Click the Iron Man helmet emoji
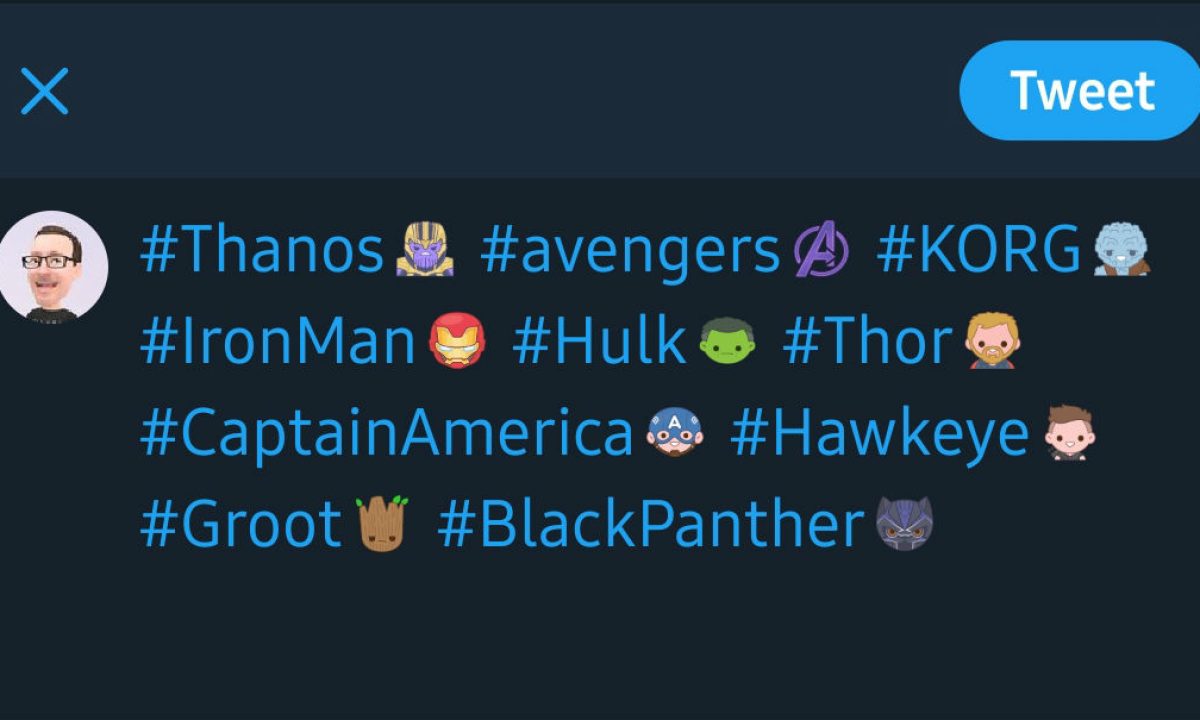The width and height of the screenshot is (1200, 720). tap(457, 341)
